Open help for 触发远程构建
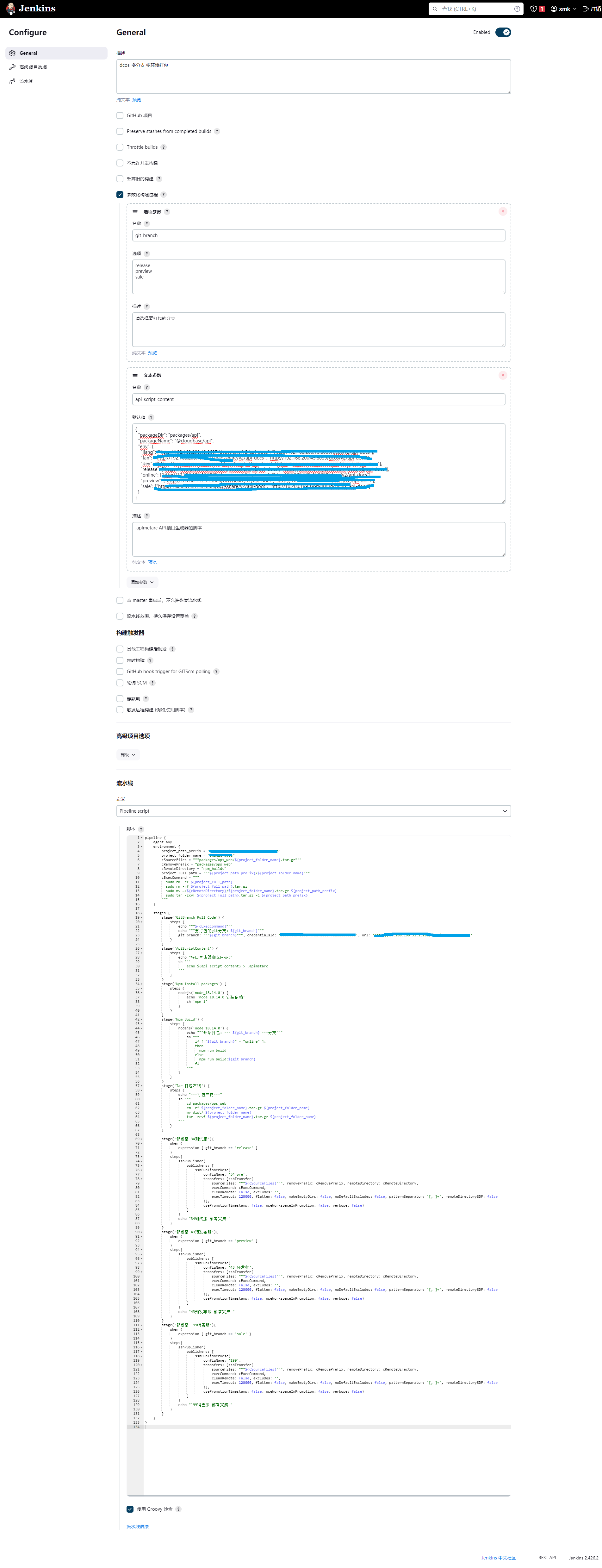602x1568 pixels. pyautogui.click(x=191, y=710)
